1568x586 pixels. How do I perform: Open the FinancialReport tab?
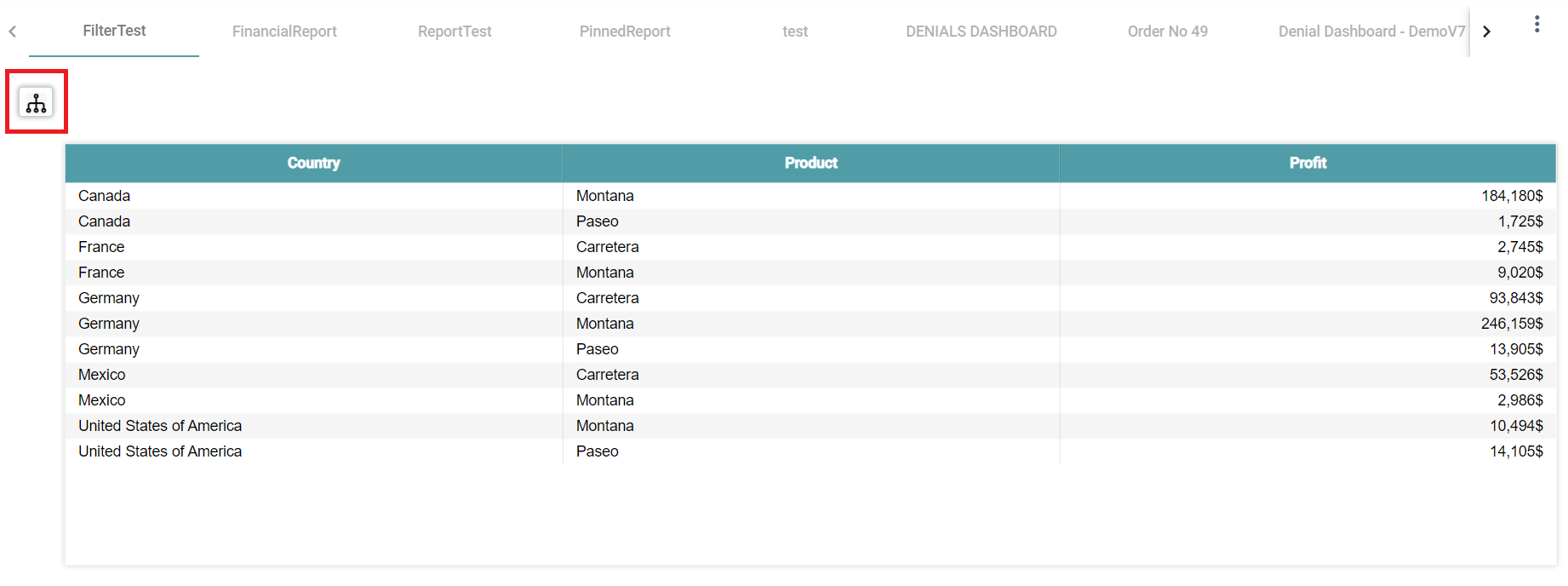[x=284, y=32]
